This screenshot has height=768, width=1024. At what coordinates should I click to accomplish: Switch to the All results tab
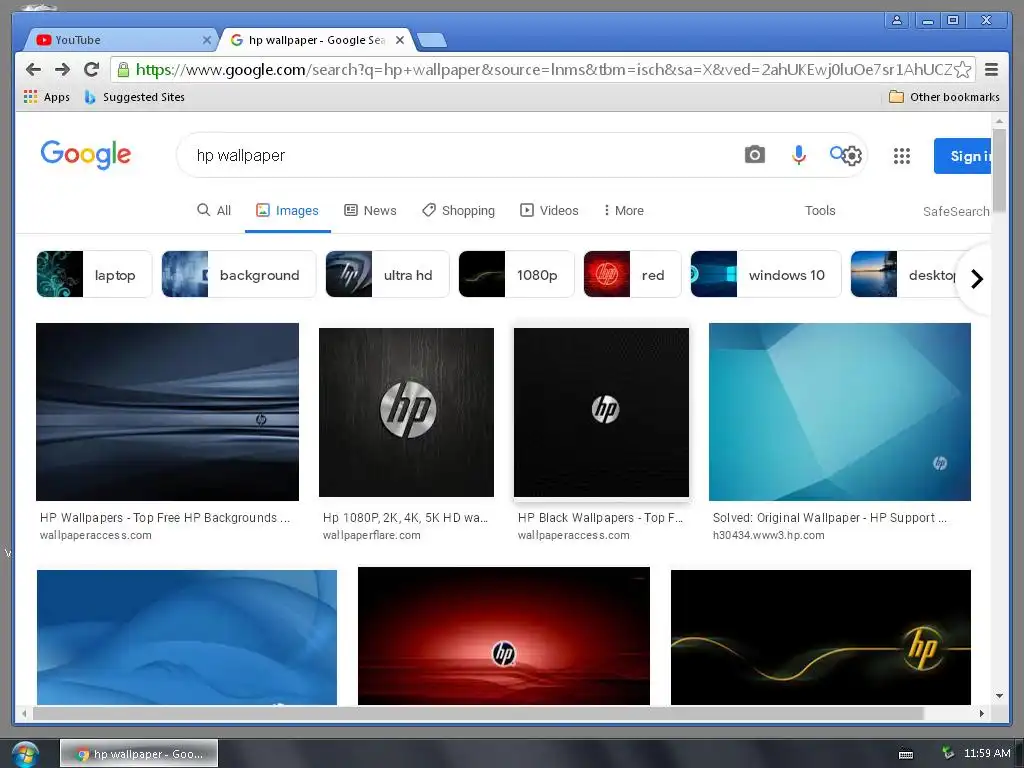pyautogui.click(x=214, y=210)
